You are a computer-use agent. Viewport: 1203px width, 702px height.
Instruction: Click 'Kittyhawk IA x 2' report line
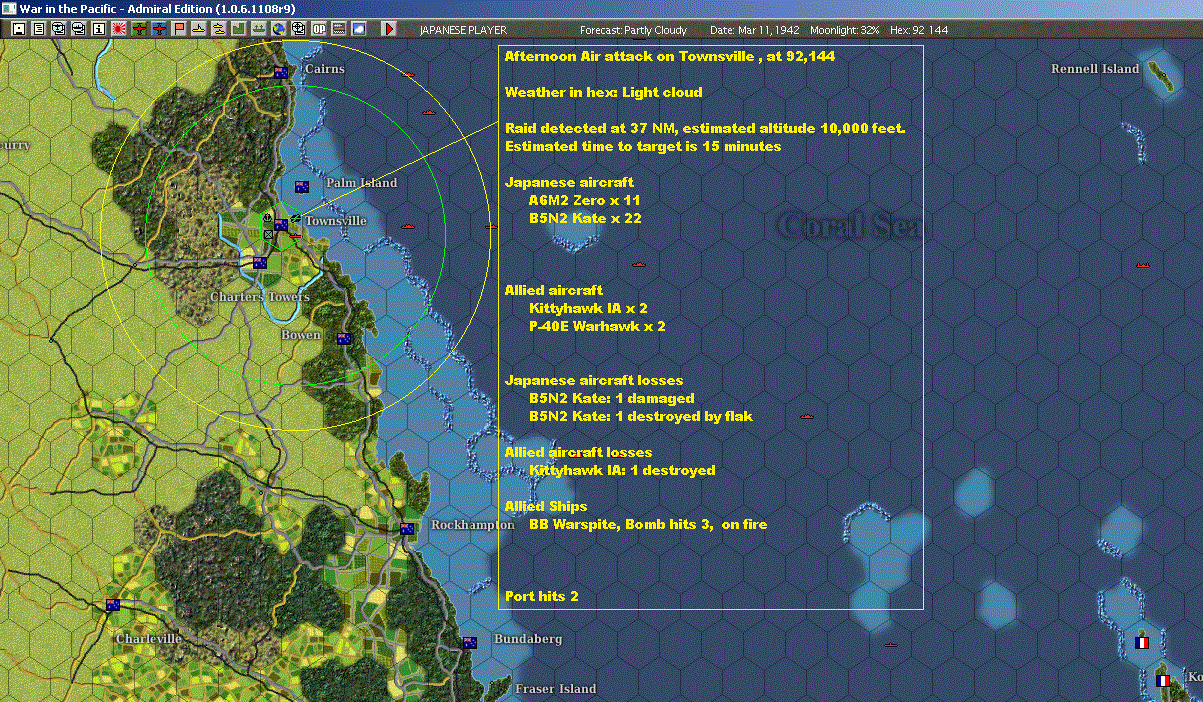[x=588, y=308]
